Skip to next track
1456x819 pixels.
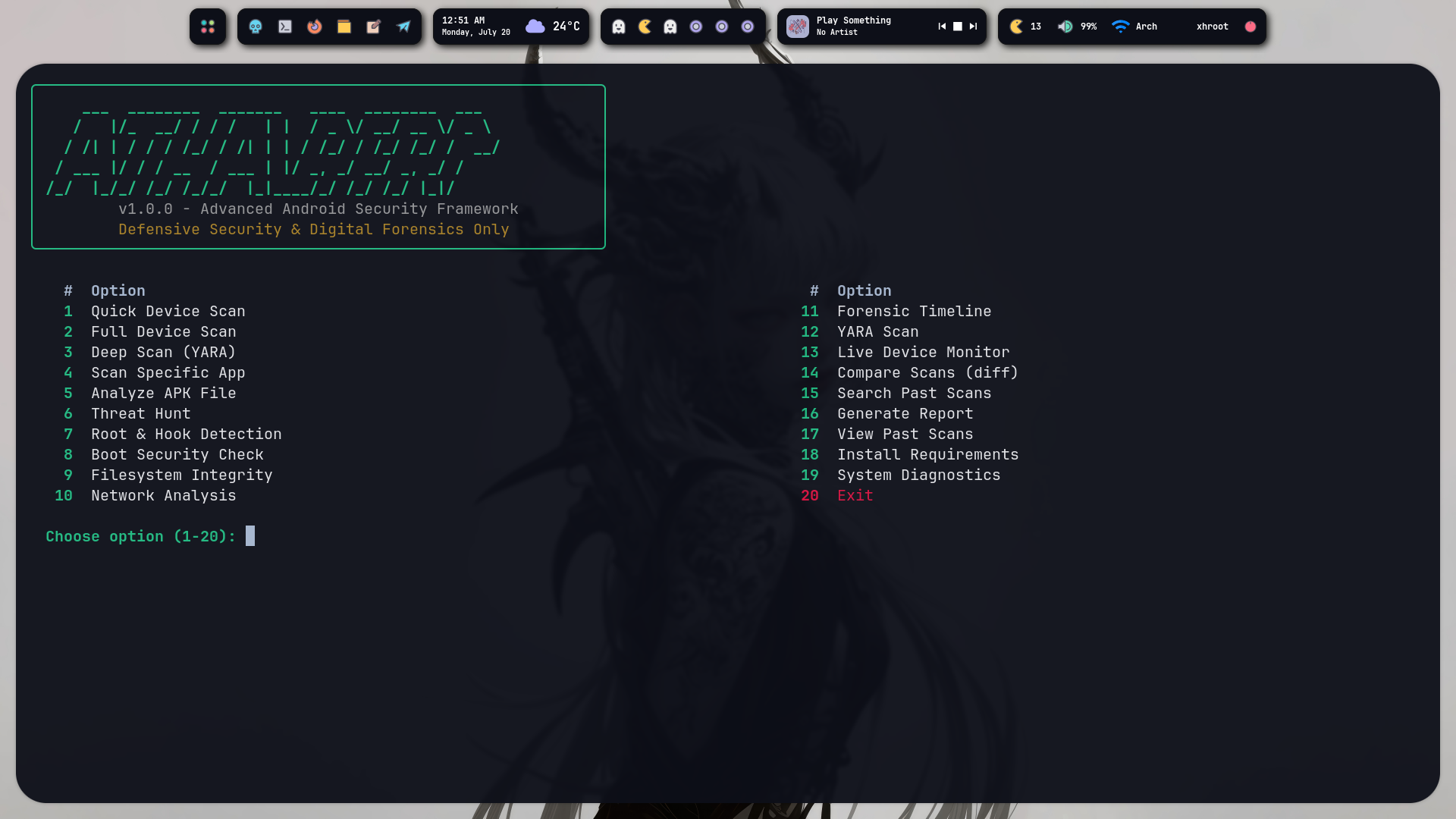click(973, 27)
